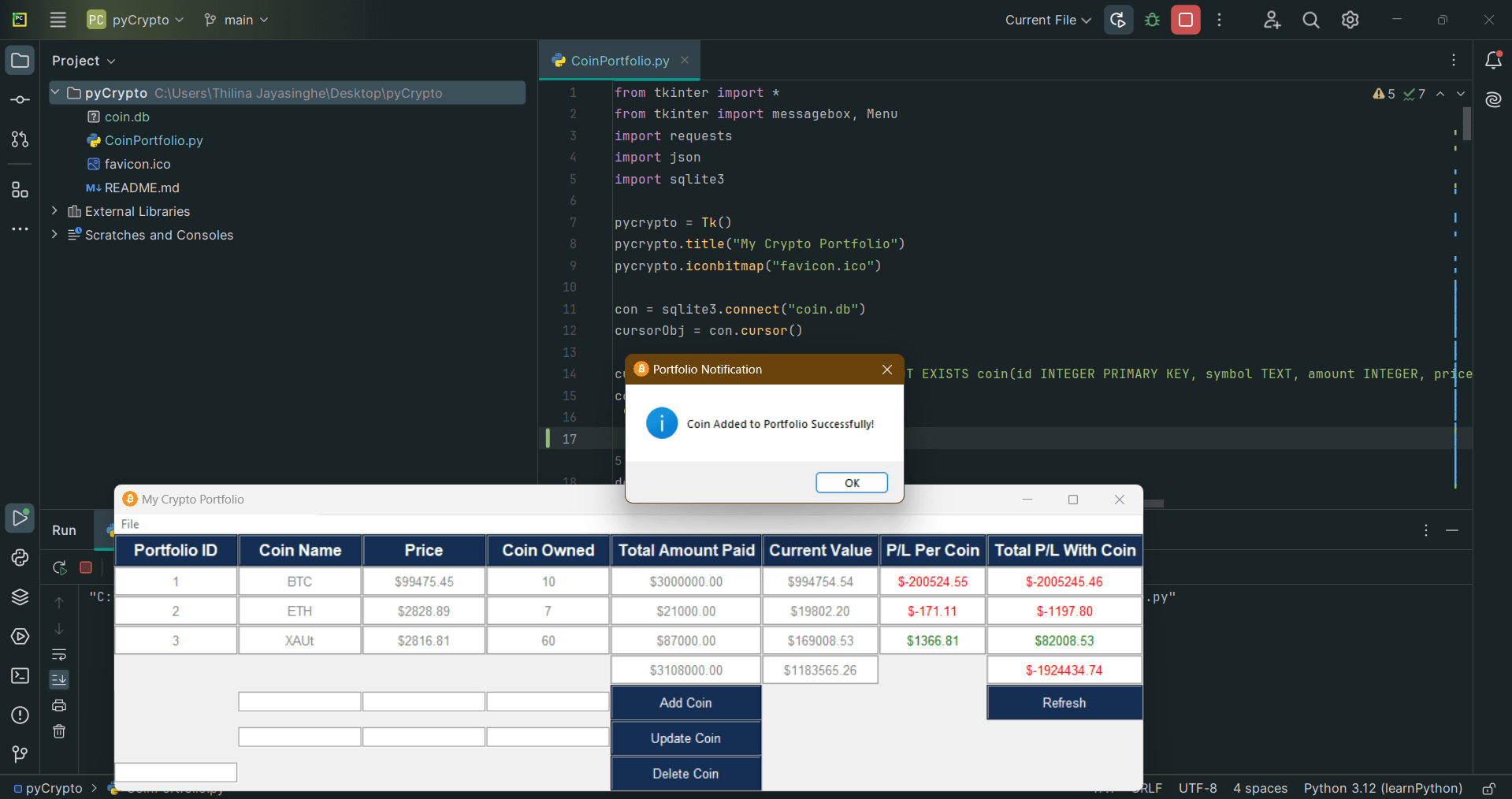The height and width of the screenshot is (799, 1512).
Task: Open IDE settings gear icon
Action: point(1350,20)
